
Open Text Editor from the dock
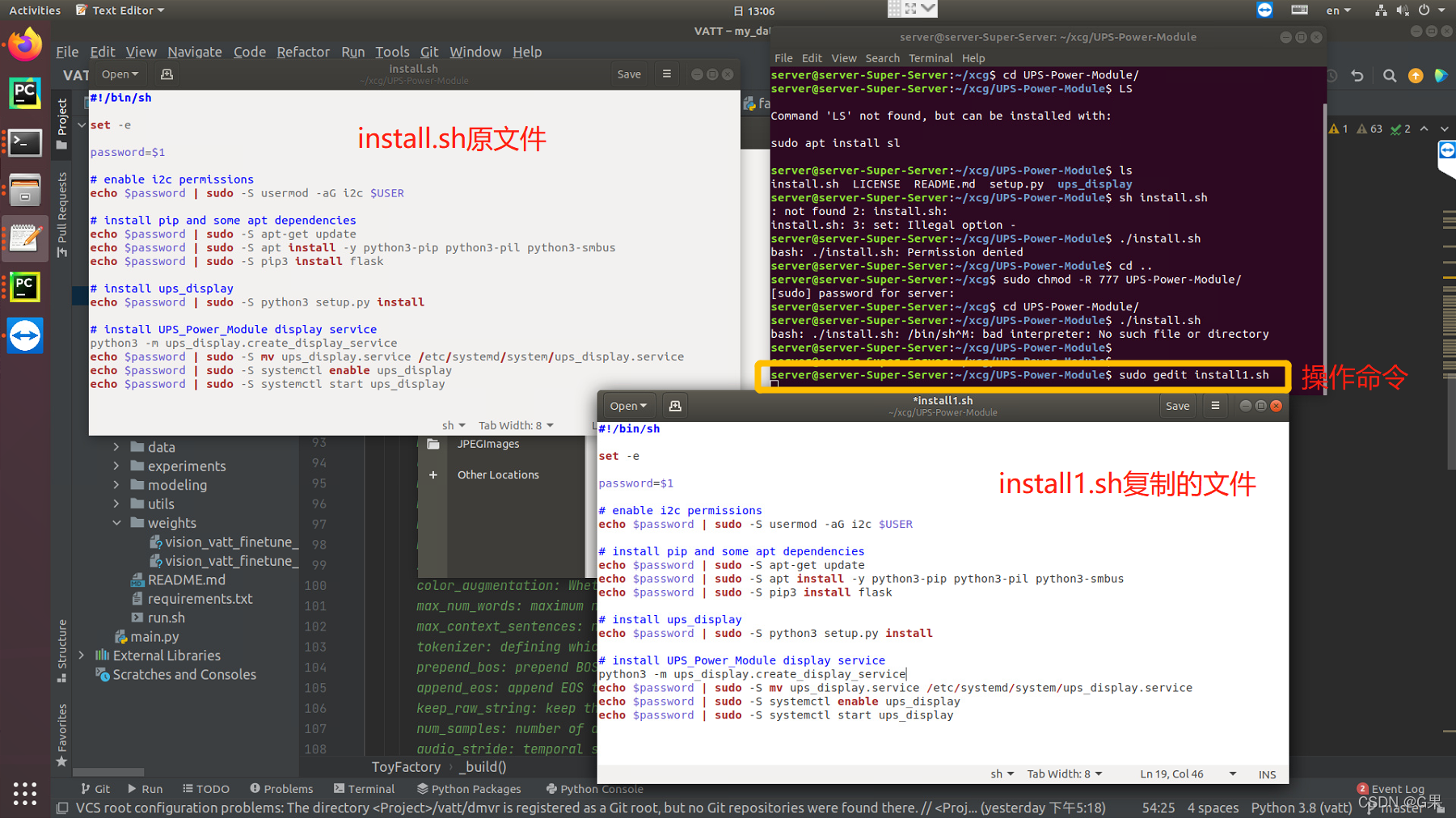coord(25,238)
